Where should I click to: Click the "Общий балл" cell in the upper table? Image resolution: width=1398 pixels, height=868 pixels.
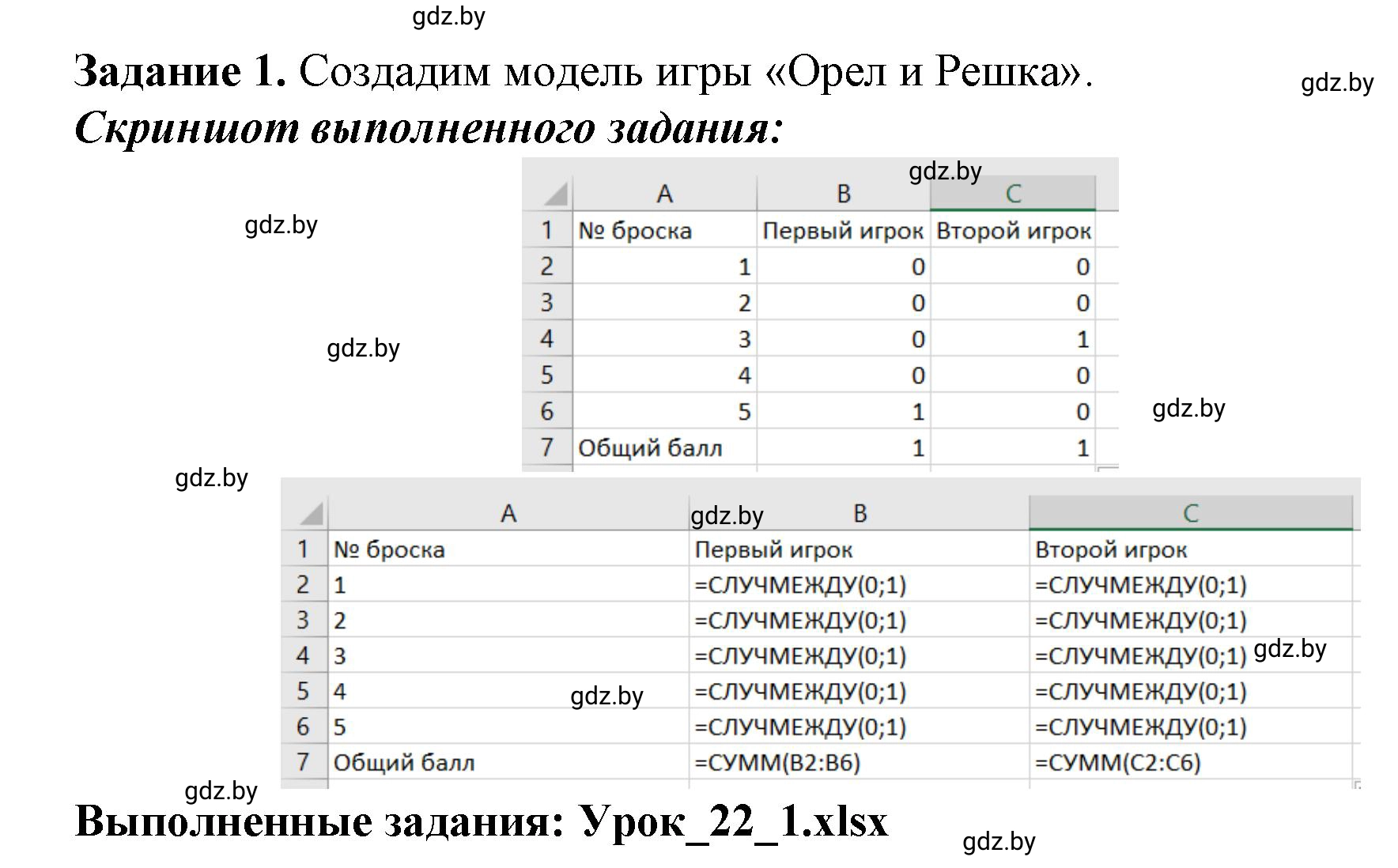point(664,447)
